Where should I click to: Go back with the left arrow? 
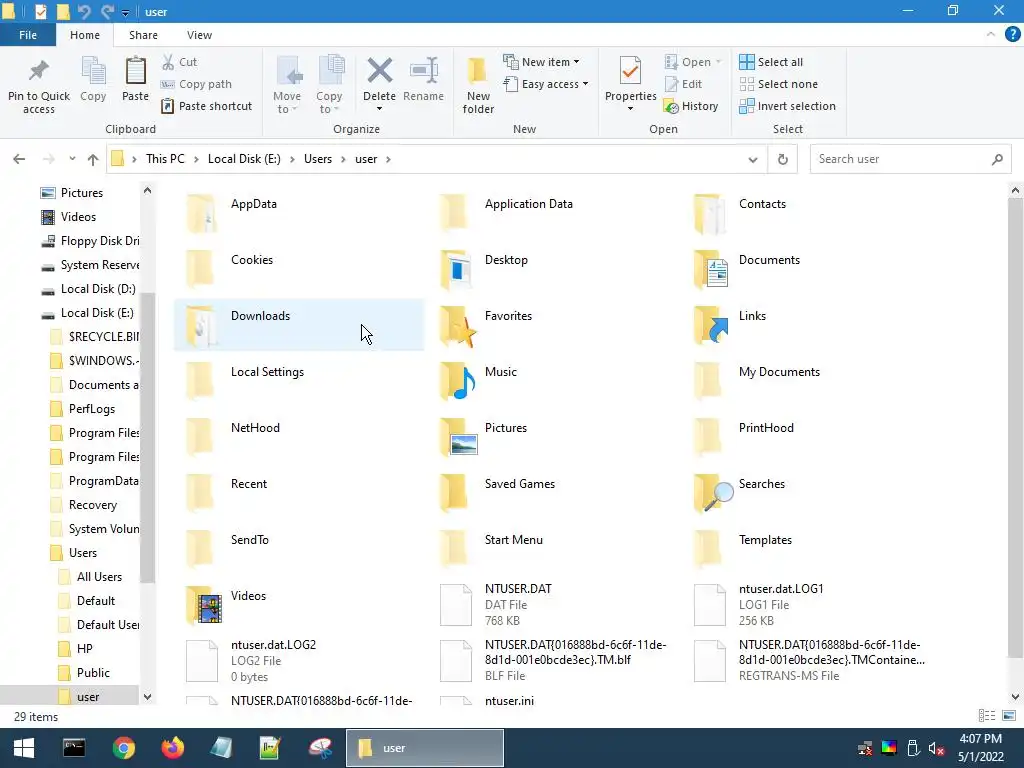click(19, 159)
